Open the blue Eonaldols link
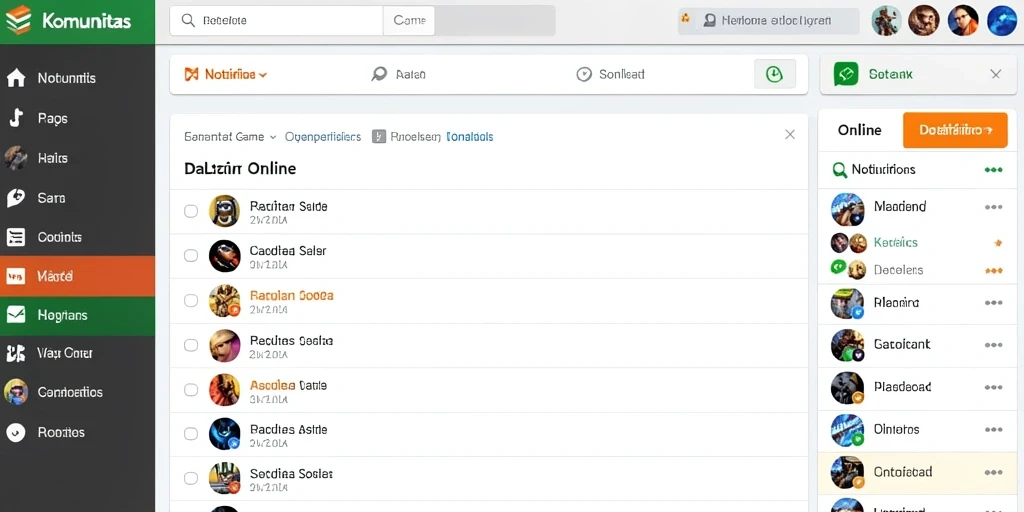Screen dimensions: 1024x512 tap(470, 136)
